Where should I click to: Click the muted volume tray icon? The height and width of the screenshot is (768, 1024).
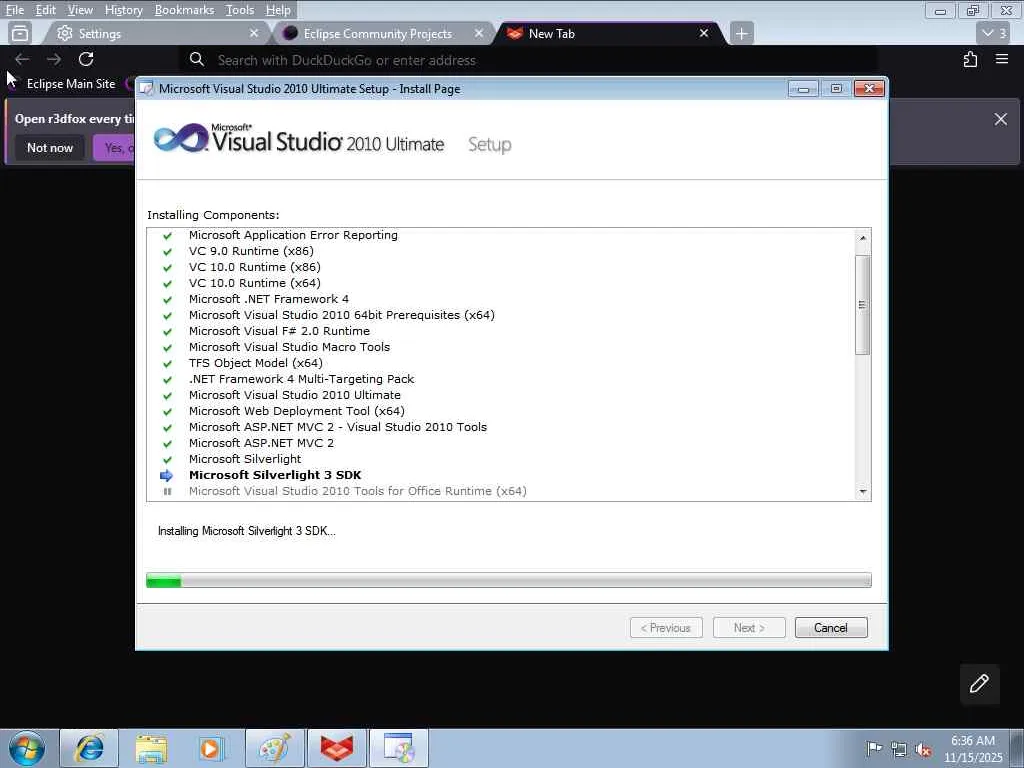[x=923, y=749]
